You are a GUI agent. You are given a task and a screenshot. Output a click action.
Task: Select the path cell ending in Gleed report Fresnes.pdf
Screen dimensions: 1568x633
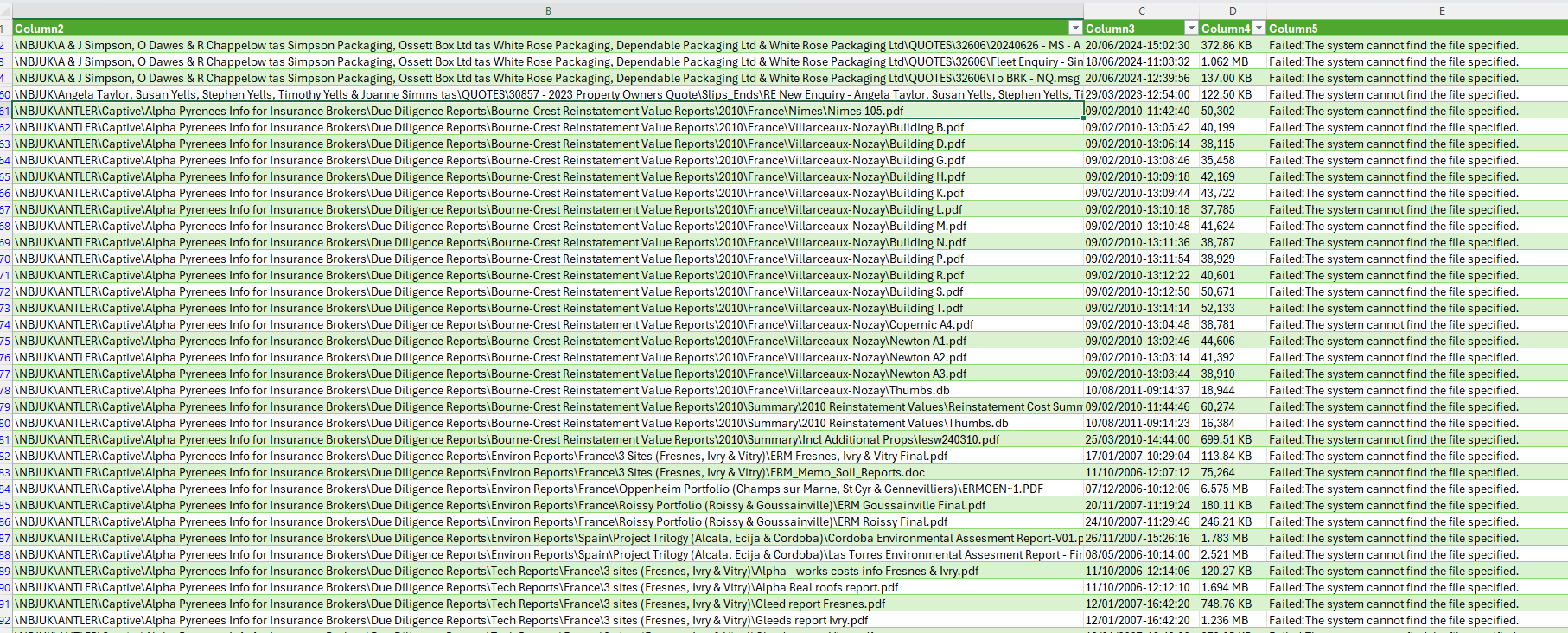548,604
